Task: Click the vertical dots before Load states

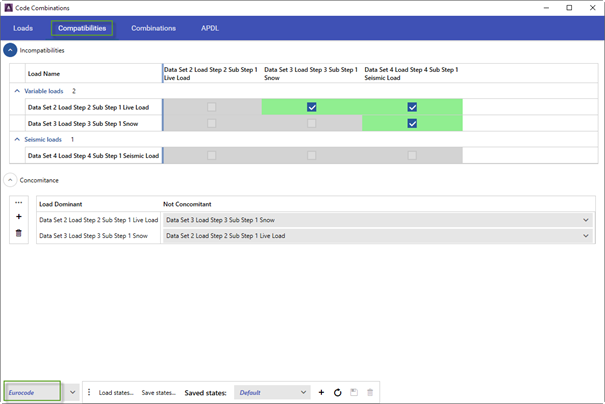Action: click(x=89, y=392)
